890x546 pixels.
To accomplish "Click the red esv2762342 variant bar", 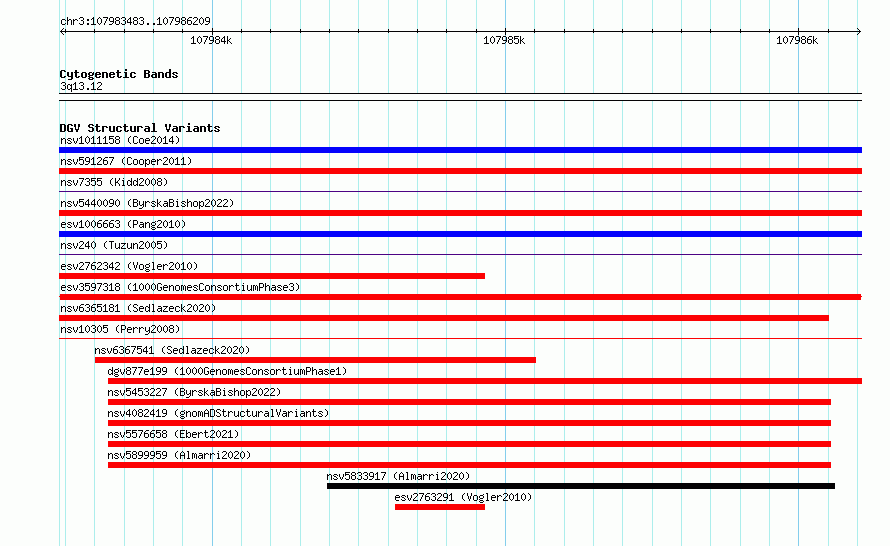I will pyautogui.click(x=272, y=276).
